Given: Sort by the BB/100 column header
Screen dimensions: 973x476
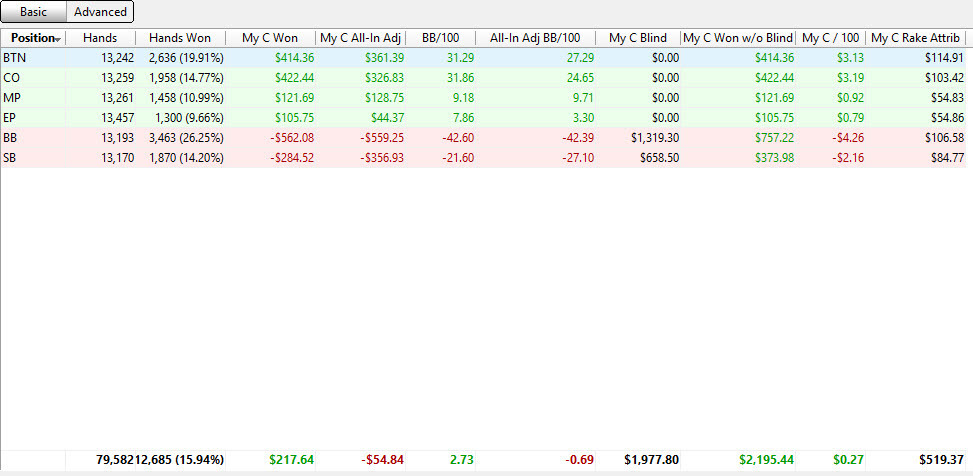Looking at the screenshot, I should click(x=441, y=38).
